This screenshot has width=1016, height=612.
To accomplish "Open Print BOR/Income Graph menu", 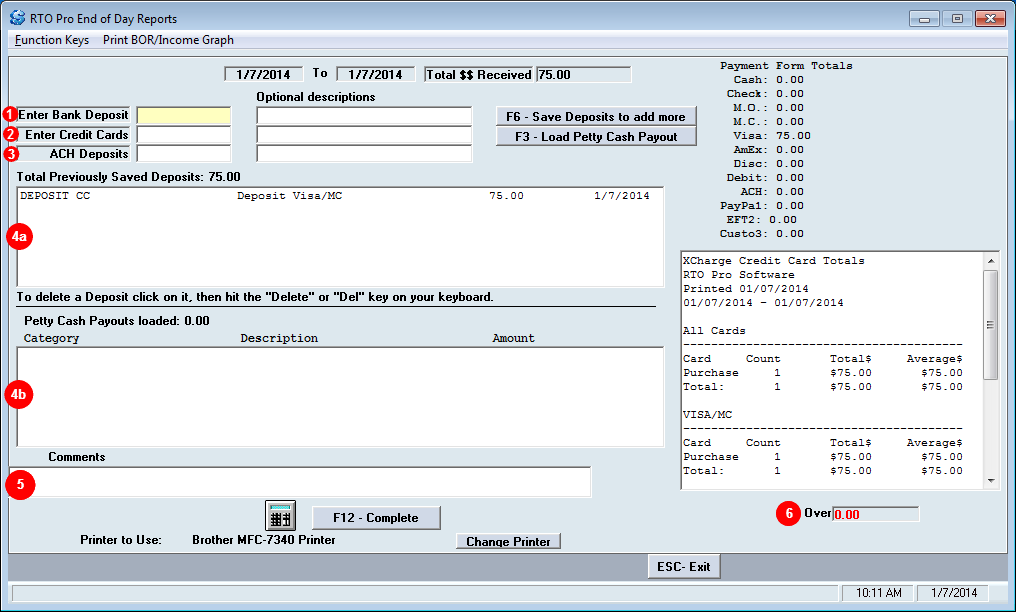I will pyautogui.click(x=168, y=40).
